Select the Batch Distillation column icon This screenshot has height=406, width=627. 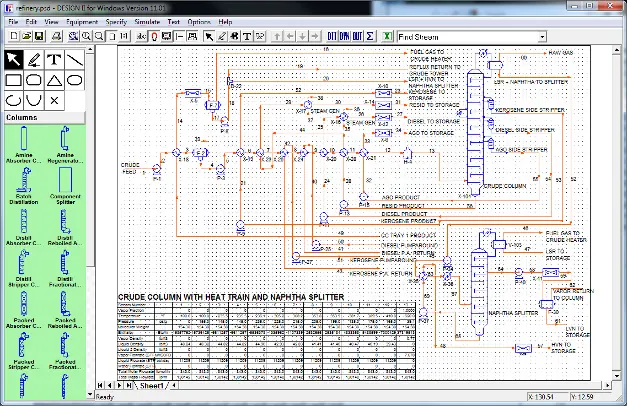click(24, 186)
